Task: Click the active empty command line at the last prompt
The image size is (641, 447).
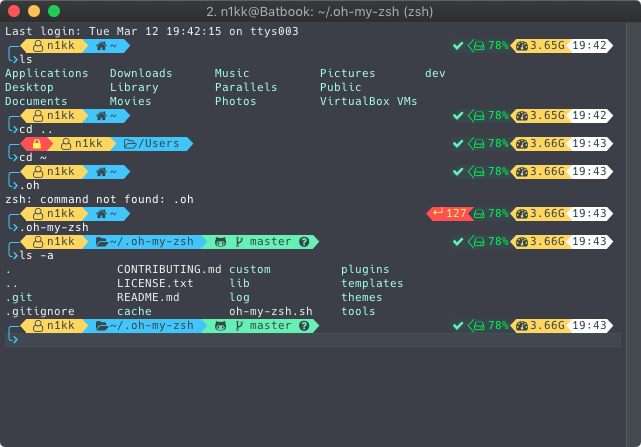Action: tap(313, 339)
